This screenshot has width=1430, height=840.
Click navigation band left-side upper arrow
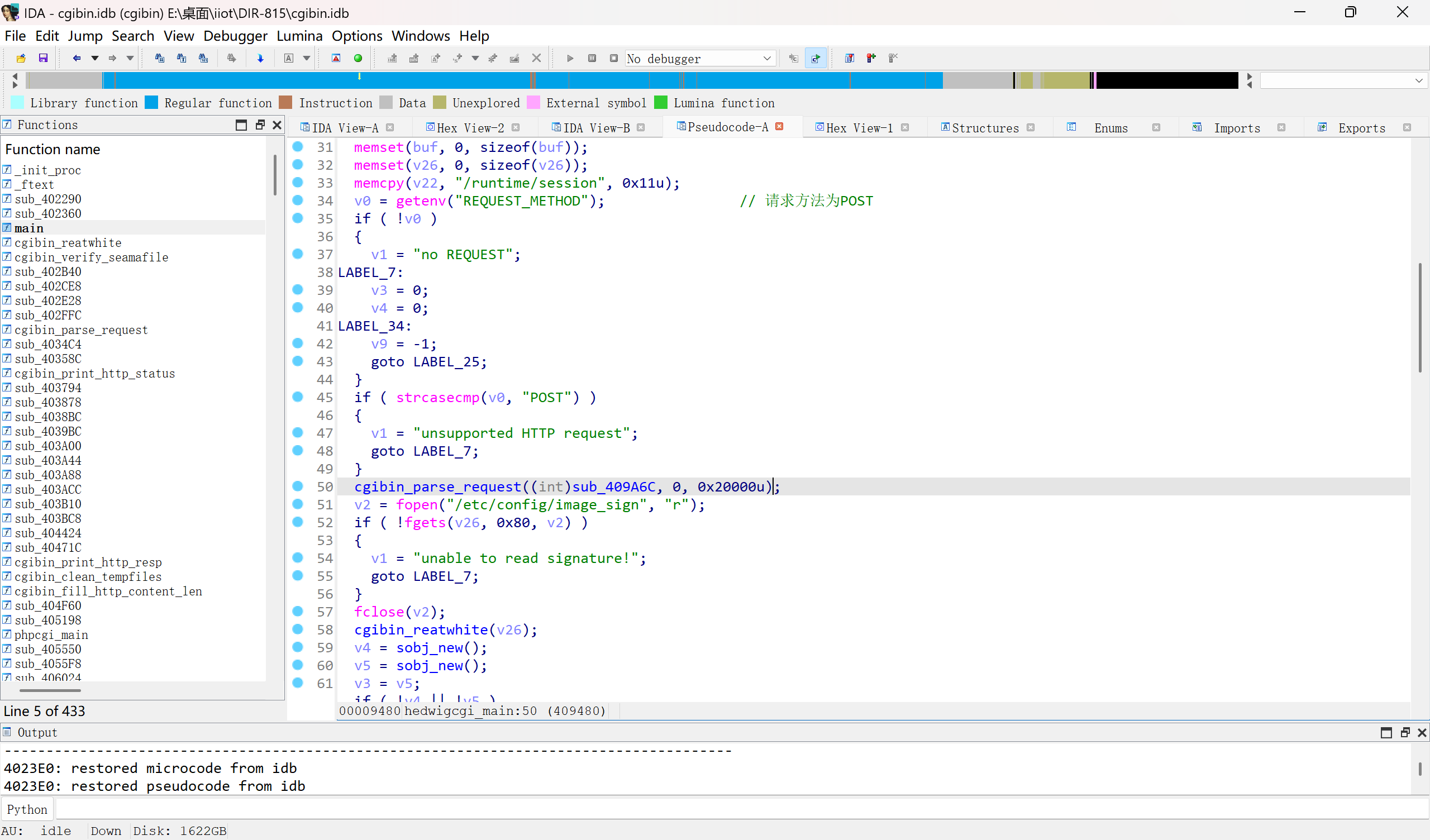click(15, 76)
